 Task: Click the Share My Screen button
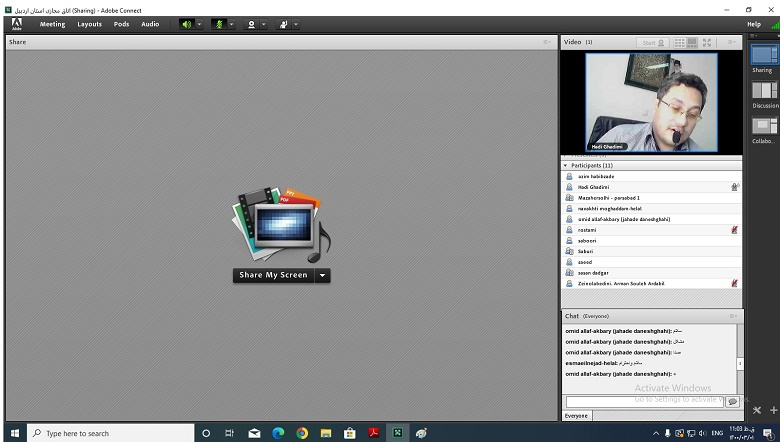(273, 275)
